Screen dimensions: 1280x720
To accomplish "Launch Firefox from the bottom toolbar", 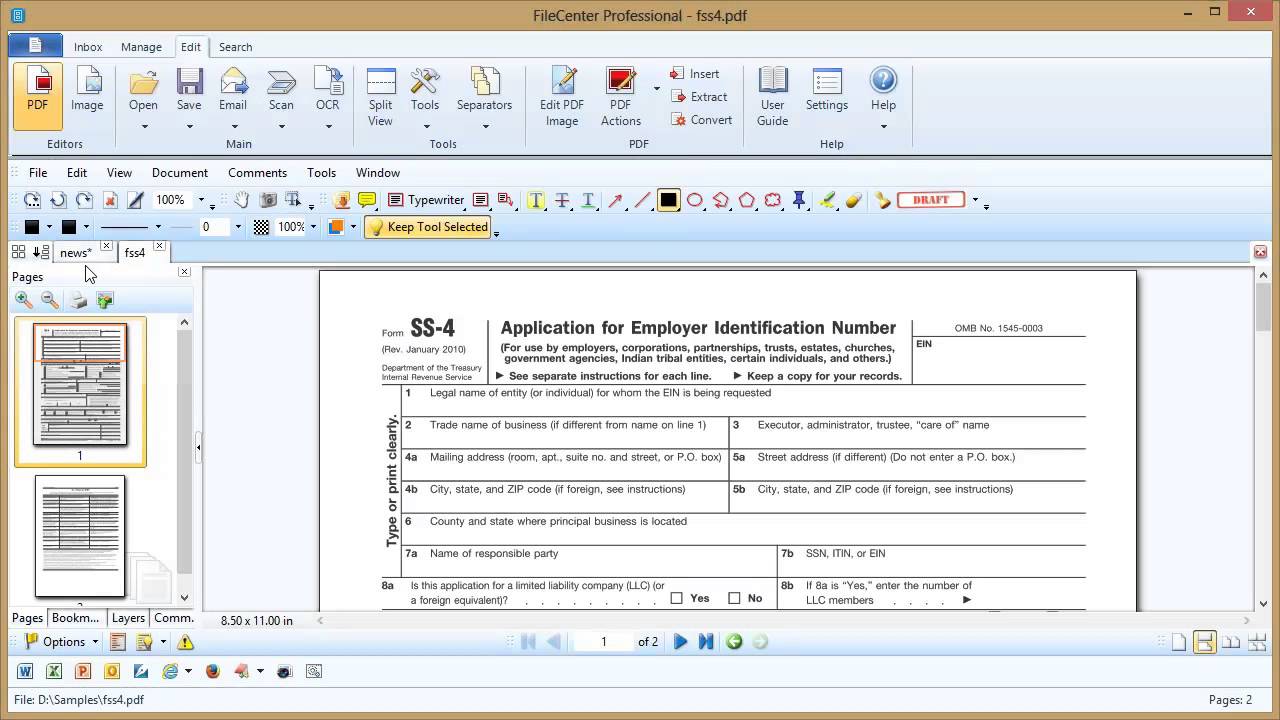I will [212, 672].
